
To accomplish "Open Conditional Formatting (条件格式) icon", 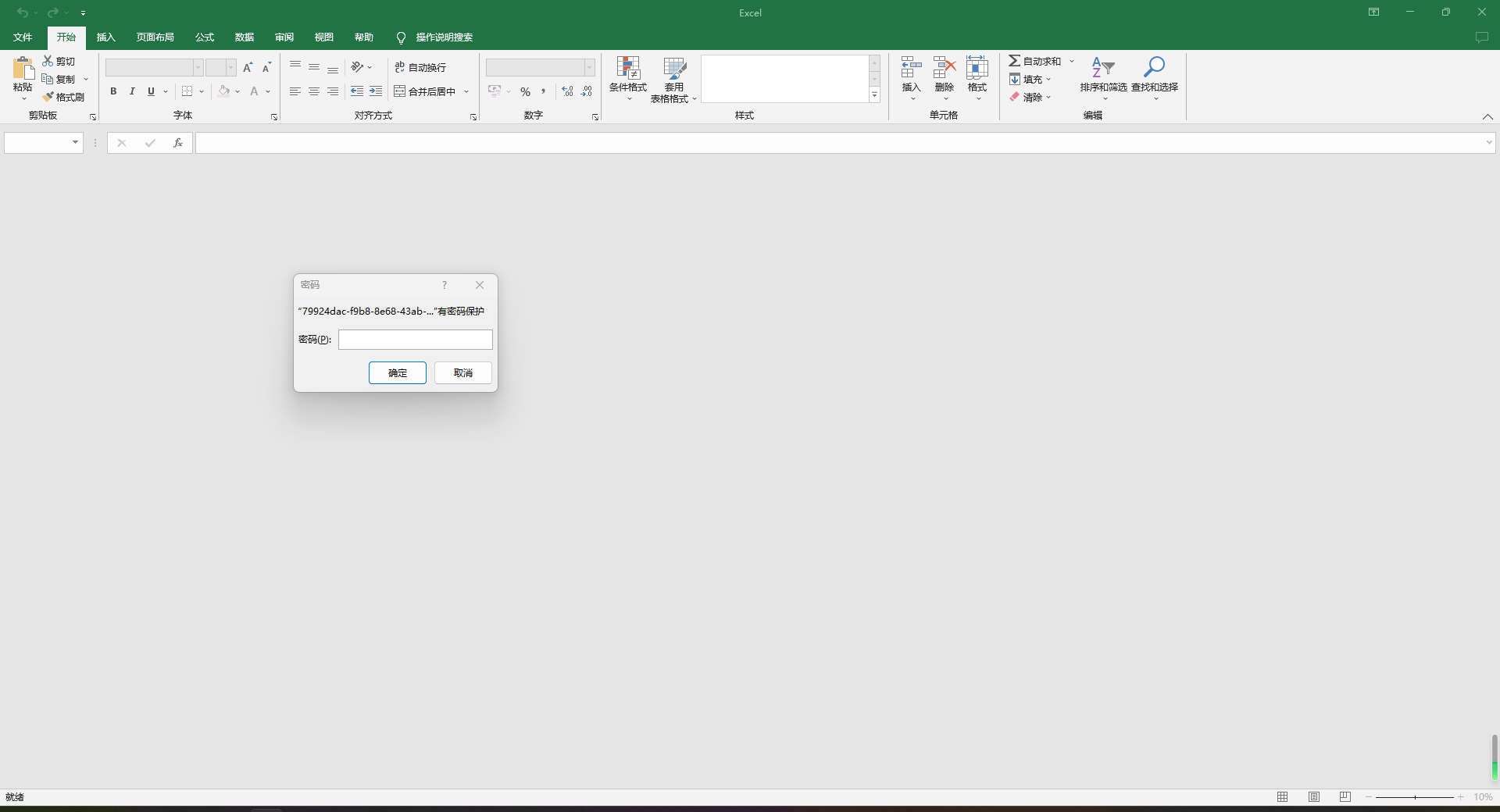I will (628, 69).
